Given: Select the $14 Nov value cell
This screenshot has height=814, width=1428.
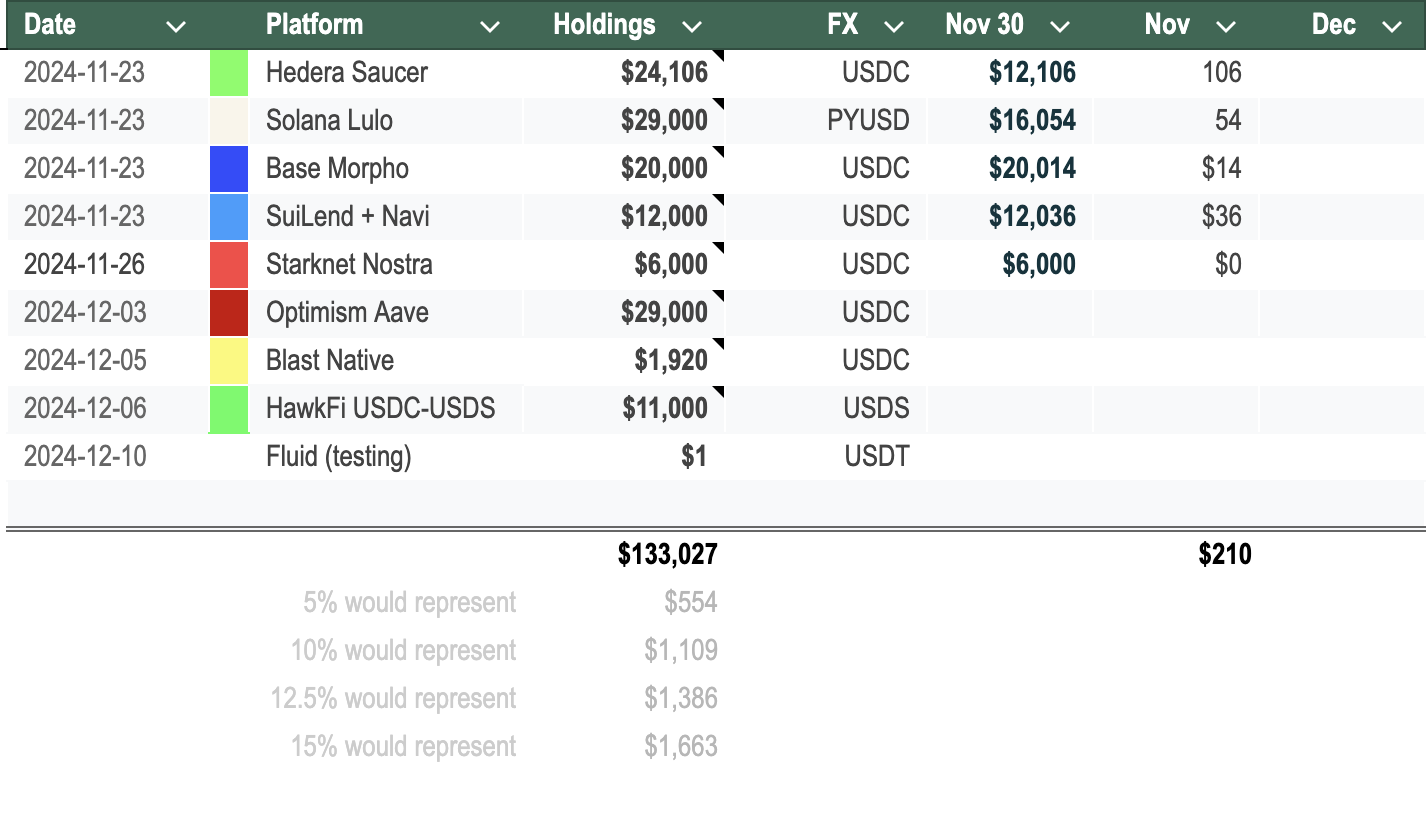Looking at the screenshot, I should tap(1176, 168).
